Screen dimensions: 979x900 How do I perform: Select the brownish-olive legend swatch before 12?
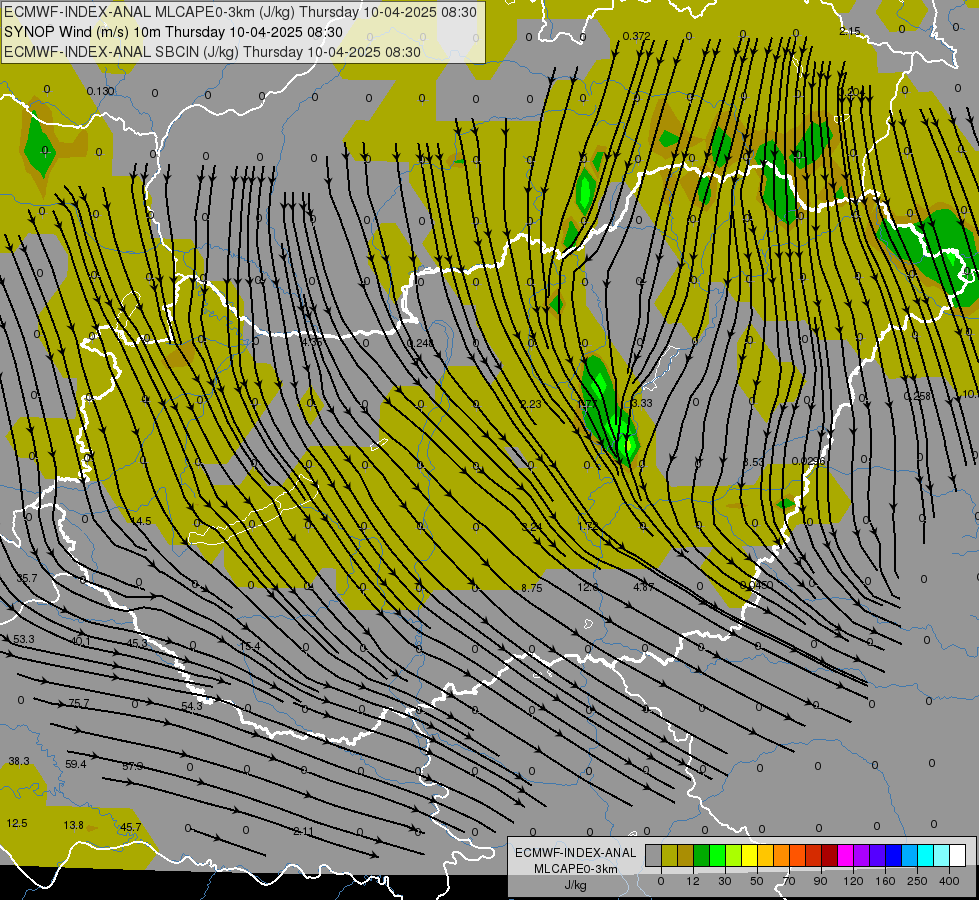(x=686, y=855)
